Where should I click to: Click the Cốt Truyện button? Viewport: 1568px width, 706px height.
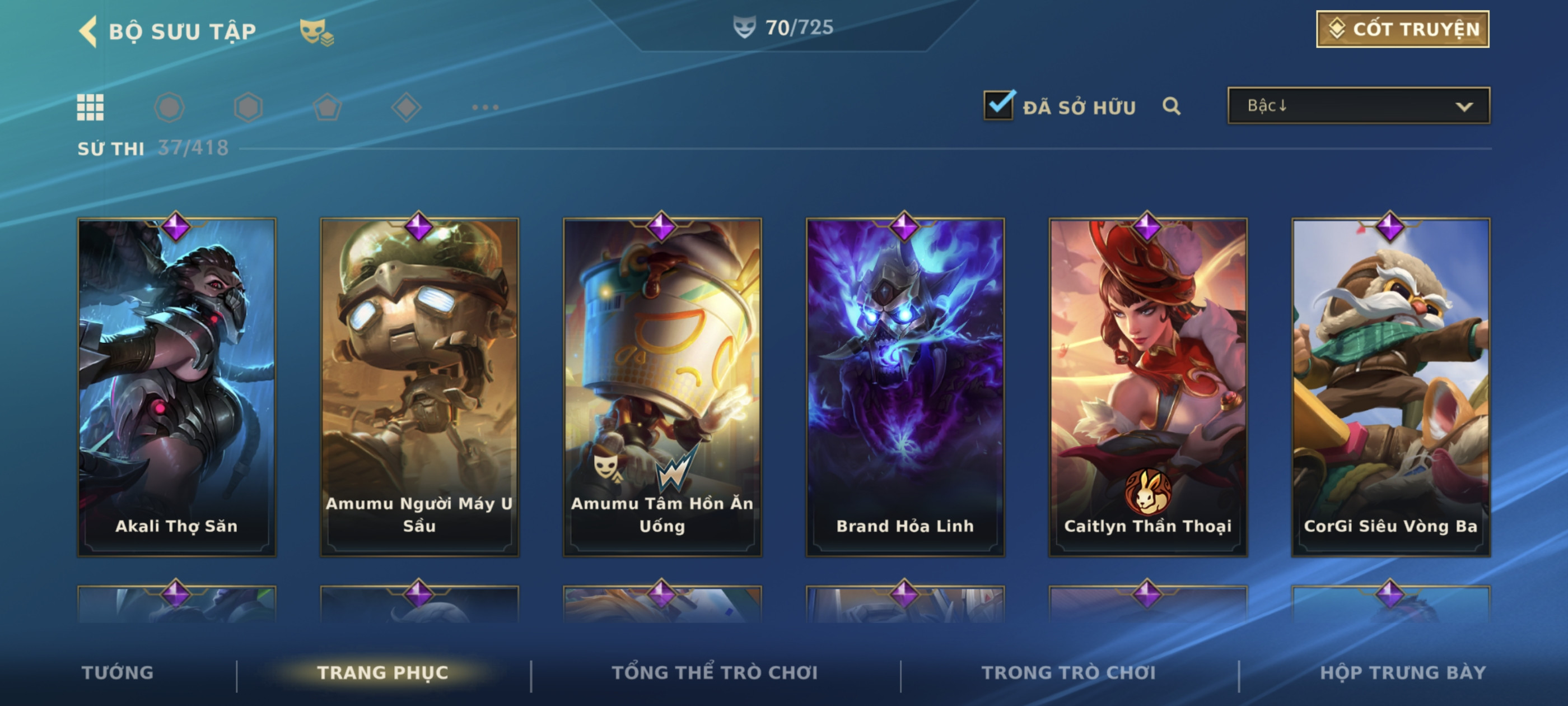tap(1402, 29)
